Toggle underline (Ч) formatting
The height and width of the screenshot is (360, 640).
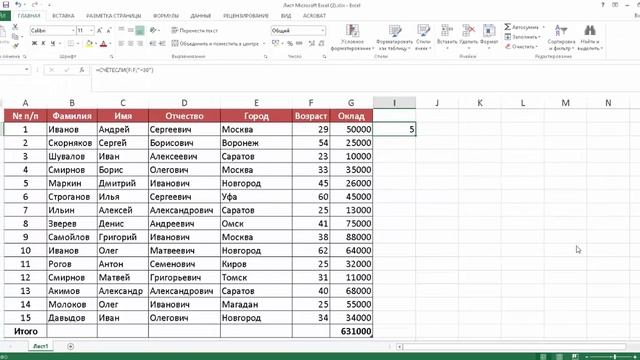coord(52,43)
